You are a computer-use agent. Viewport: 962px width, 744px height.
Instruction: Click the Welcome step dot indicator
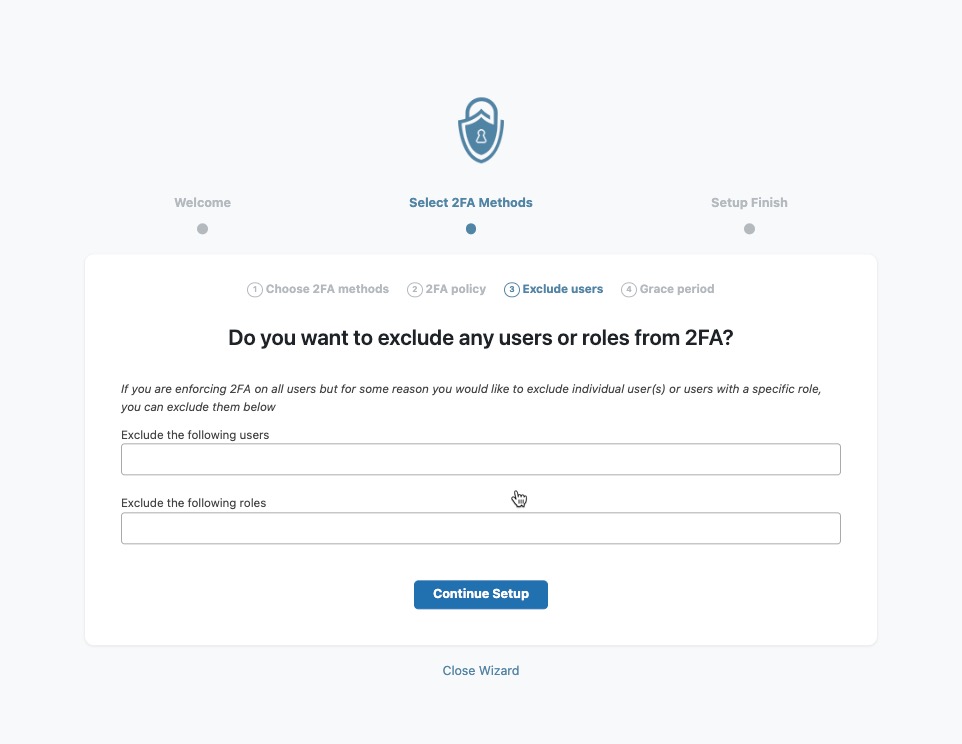(x=202, y=229)
